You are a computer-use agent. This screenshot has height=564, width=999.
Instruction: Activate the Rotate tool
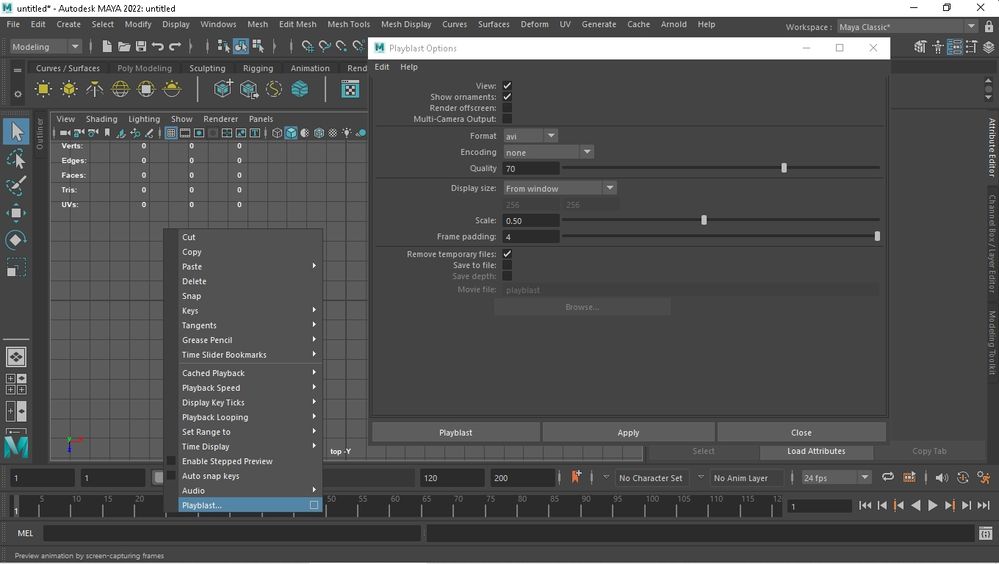[17, 240]
